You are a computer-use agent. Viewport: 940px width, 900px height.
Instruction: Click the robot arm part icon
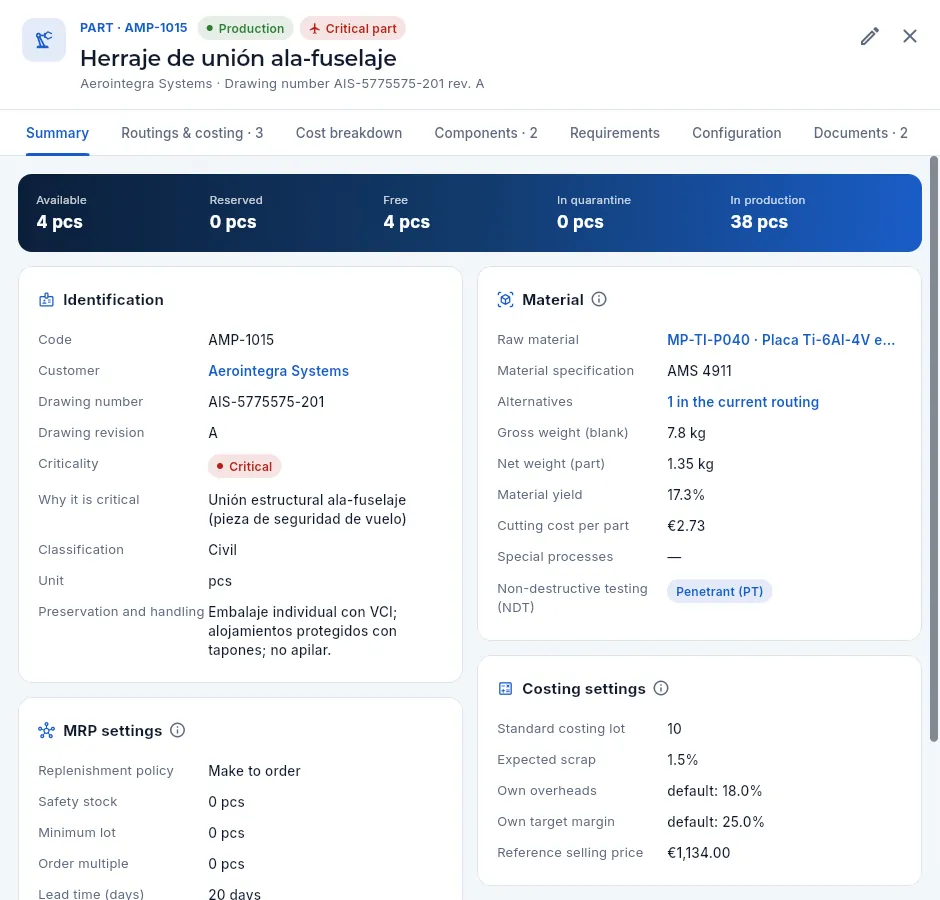44,40
